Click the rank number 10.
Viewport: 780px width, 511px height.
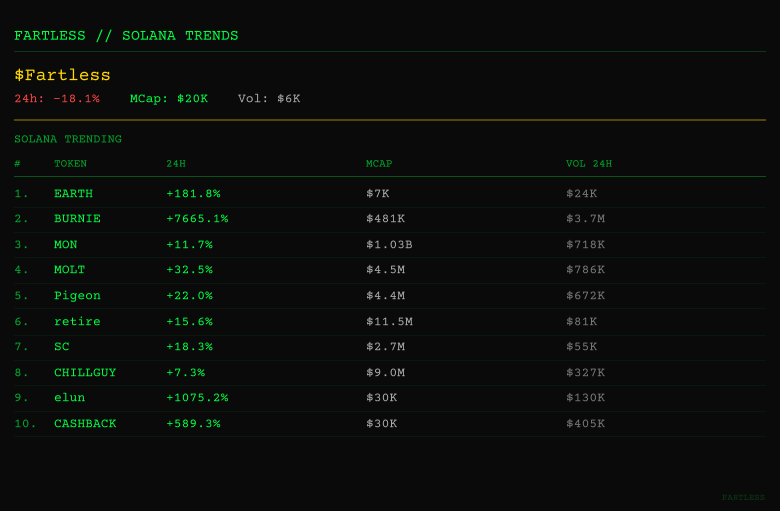click(25, 423)
